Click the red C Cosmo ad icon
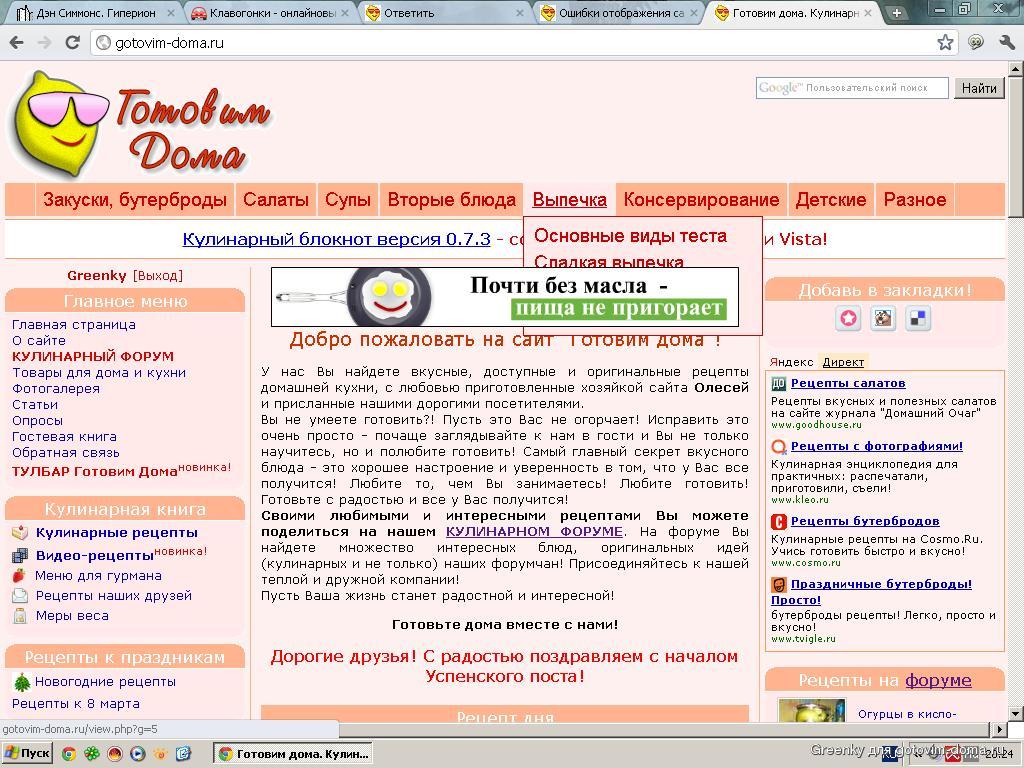The image size is (1024, 768). (778, 522)
